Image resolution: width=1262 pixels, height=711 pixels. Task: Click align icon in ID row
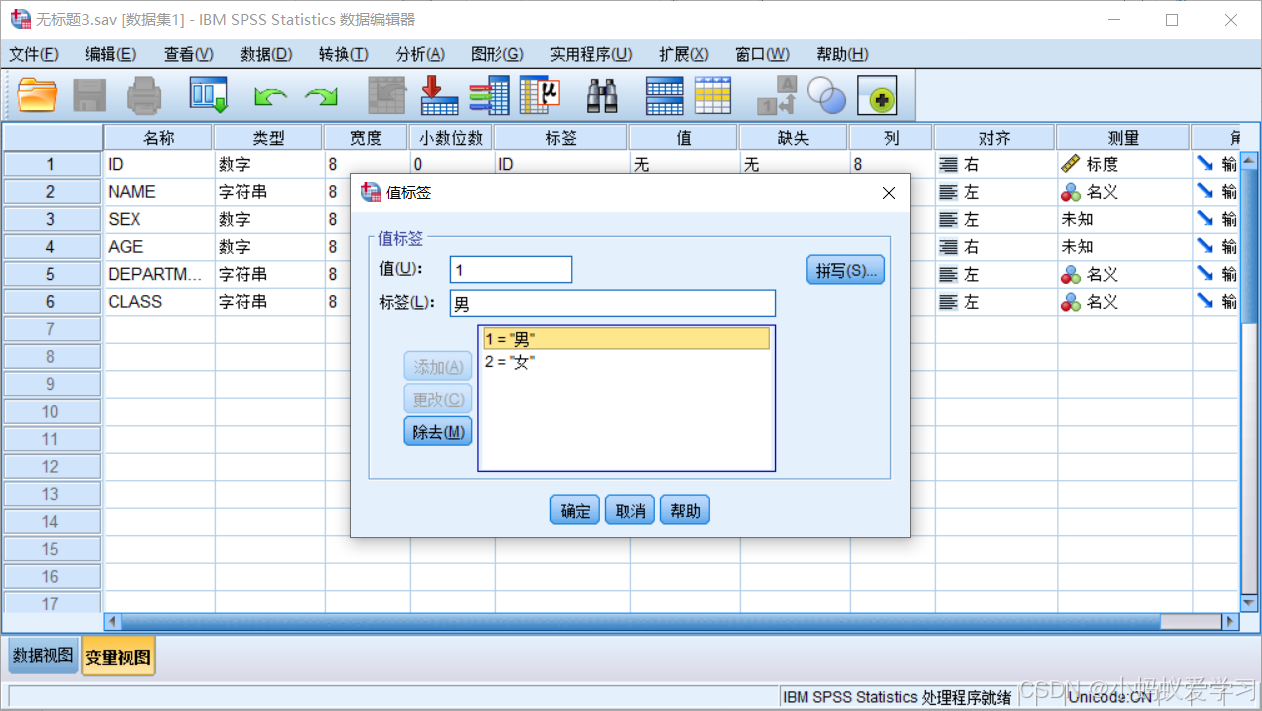tap(949, 164)
